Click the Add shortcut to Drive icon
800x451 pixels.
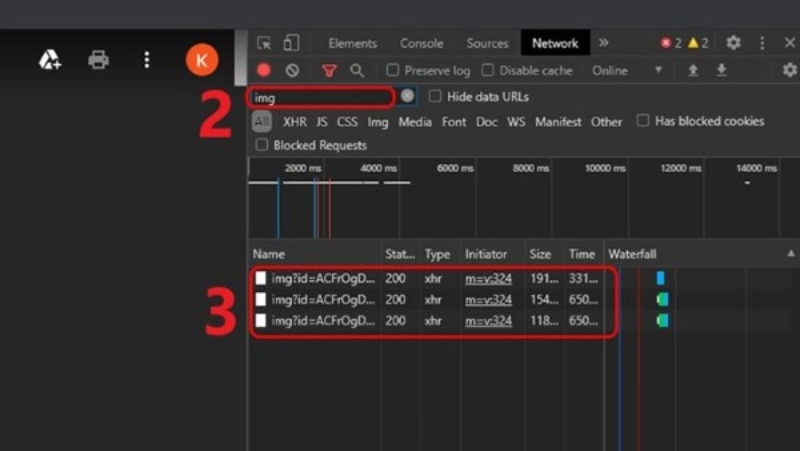point(50,60)
